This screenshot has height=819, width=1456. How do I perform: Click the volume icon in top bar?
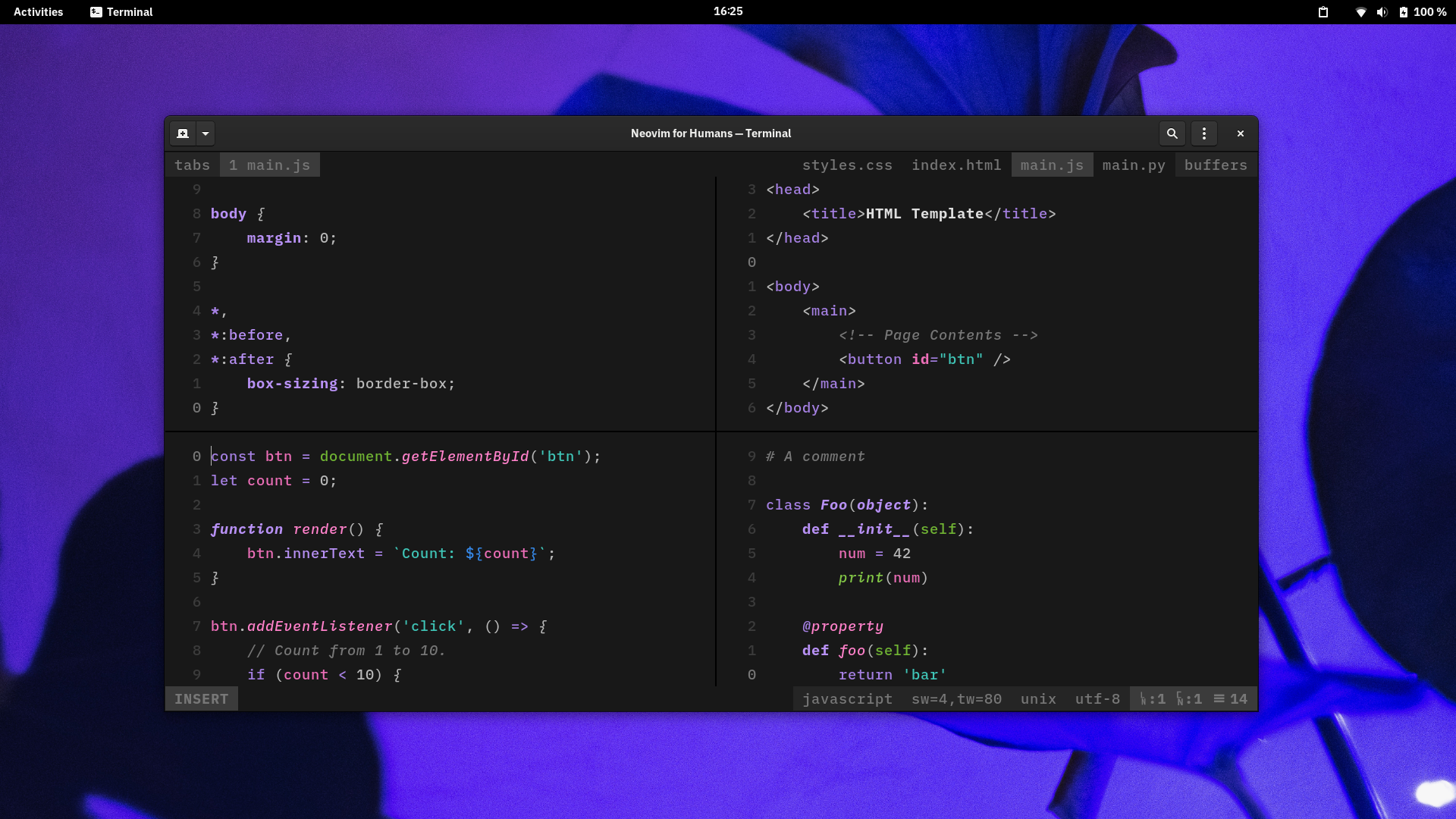pyautogui.click(x=1382, y=12)
